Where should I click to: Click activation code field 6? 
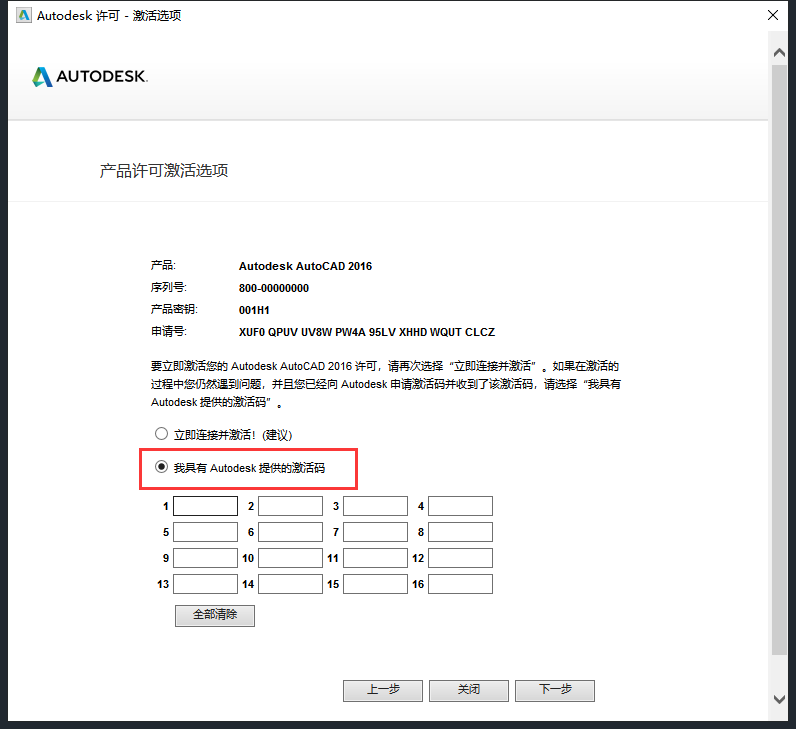pos(290,532)
